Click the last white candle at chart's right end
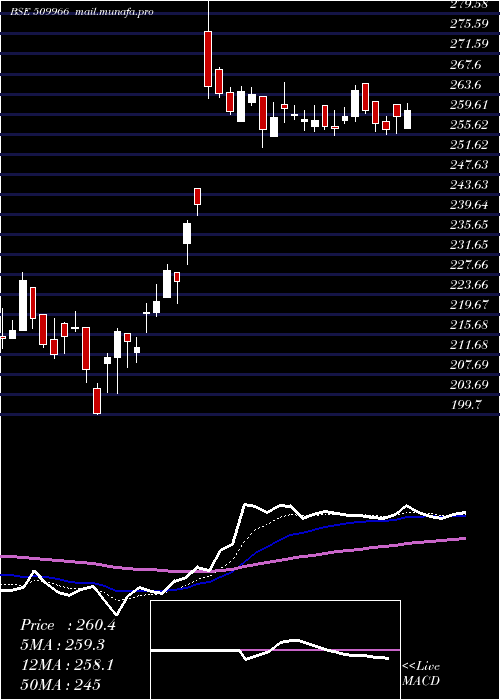Viewport: 500px width, 700px height. click(x=407, y=119)
